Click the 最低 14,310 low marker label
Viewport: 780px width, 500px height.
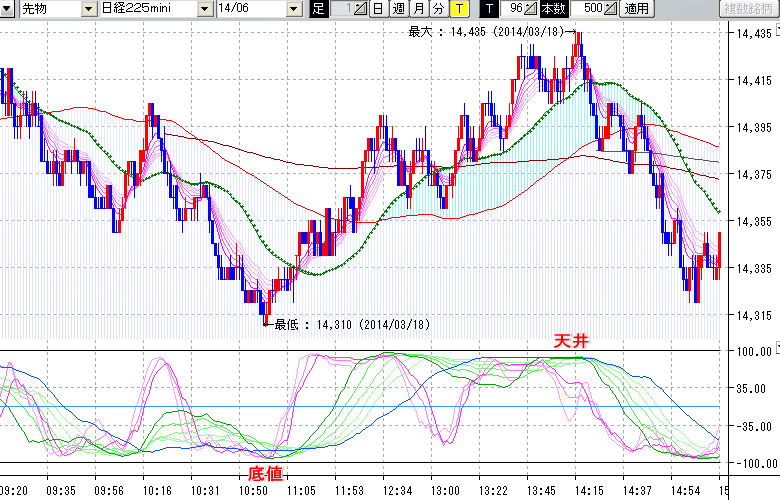click(352, 324)
